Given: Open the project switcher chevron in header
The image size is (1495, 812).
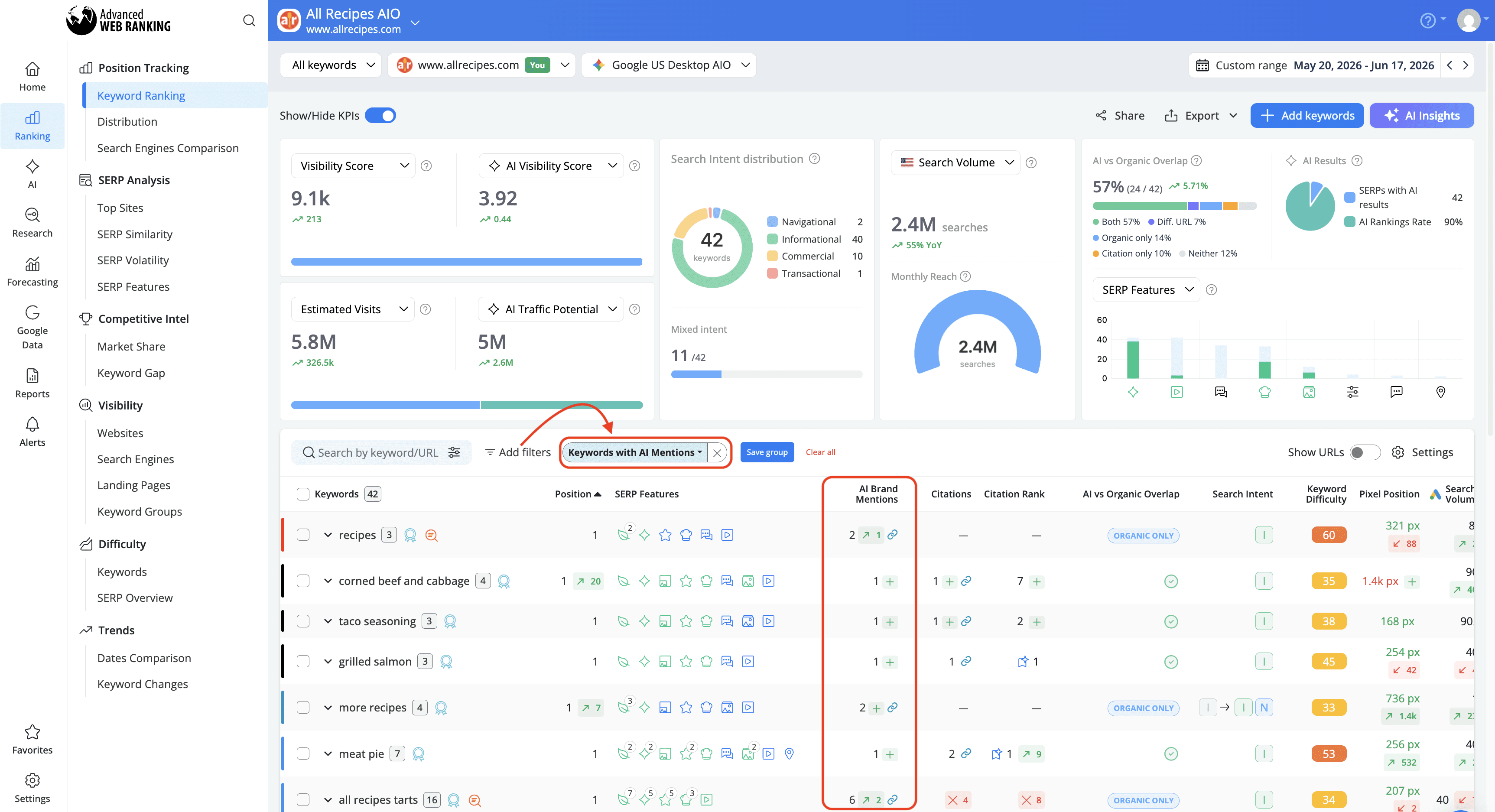Looking at the screenshot, I should pos(414,23).
